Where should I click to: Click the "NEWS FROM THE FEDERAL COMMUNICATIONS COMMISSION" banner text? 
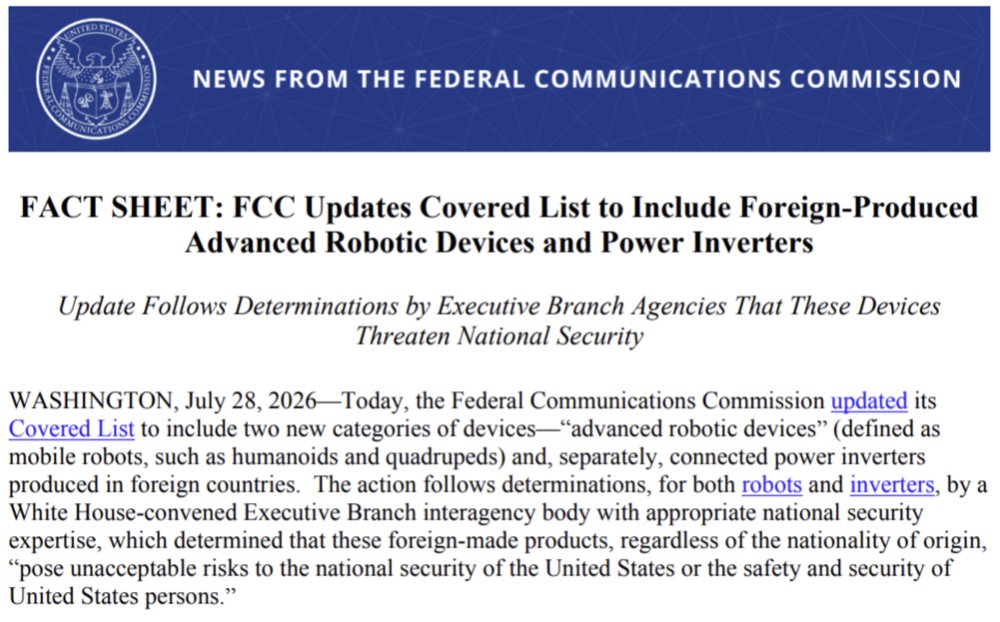[x=577, y=79]
